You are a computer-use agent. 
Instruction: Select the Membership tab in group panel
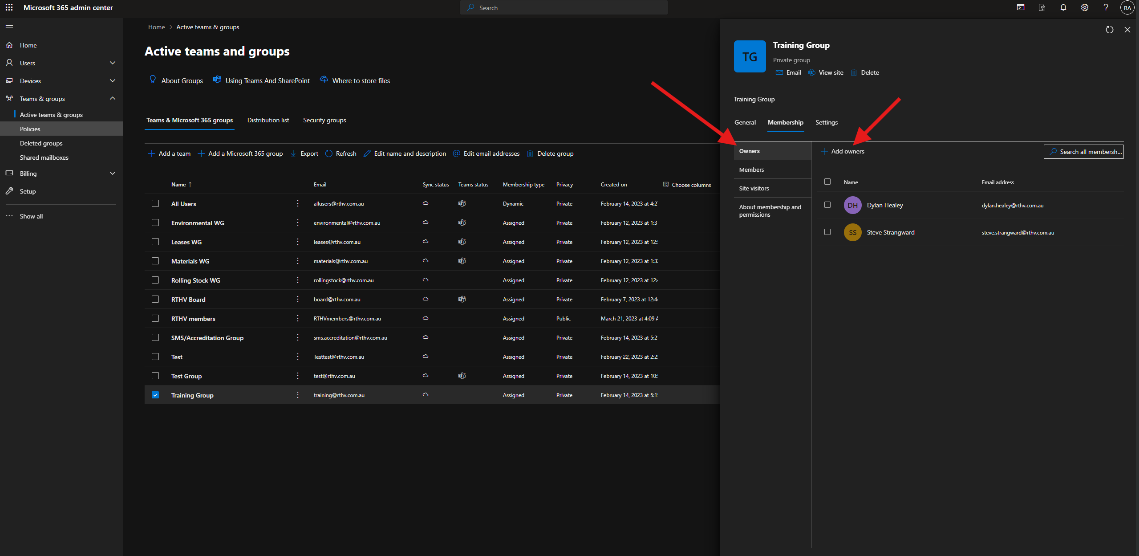[x=785, y=123]
